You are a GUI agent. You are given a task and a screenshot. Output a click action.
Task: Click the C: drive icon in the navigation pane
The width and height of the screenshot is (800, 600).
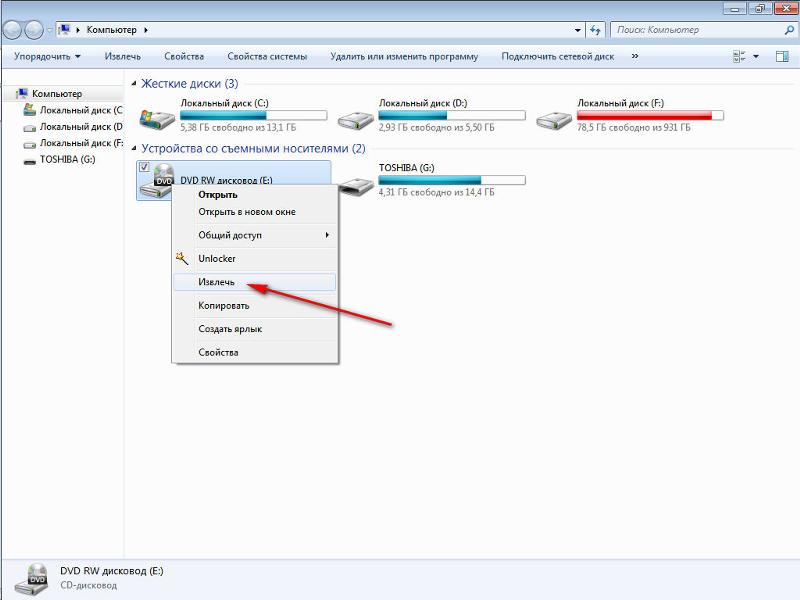pyautogui.click(x=30, y=110)
